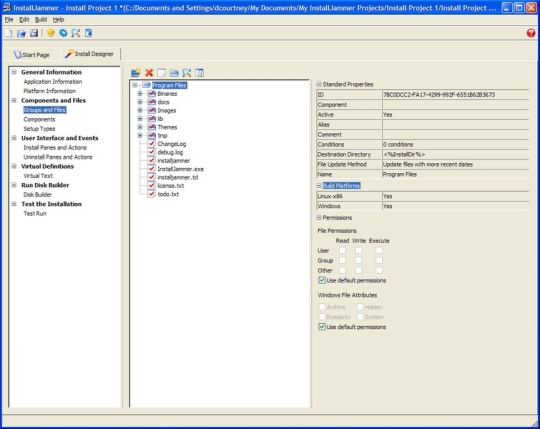Switch to the Install Designer tab
This screenshot has height=429, width=540.
coord(90,54)
